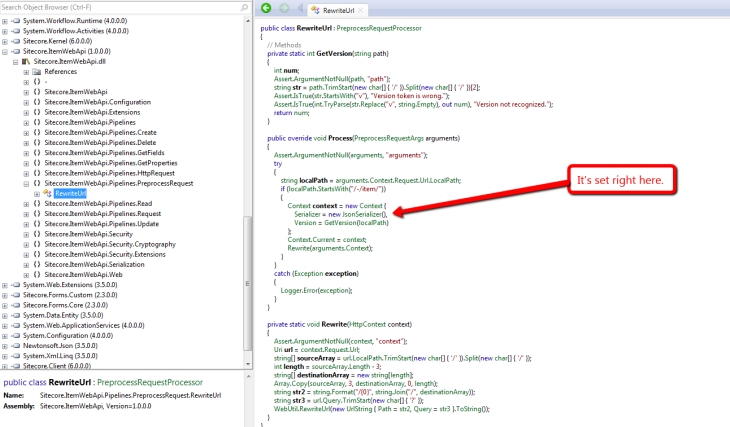Select Sitecore.ItemWebApi.Security.Extensions namespace
730x427 pixels.
pyautogui.click(x=105, y=254)
